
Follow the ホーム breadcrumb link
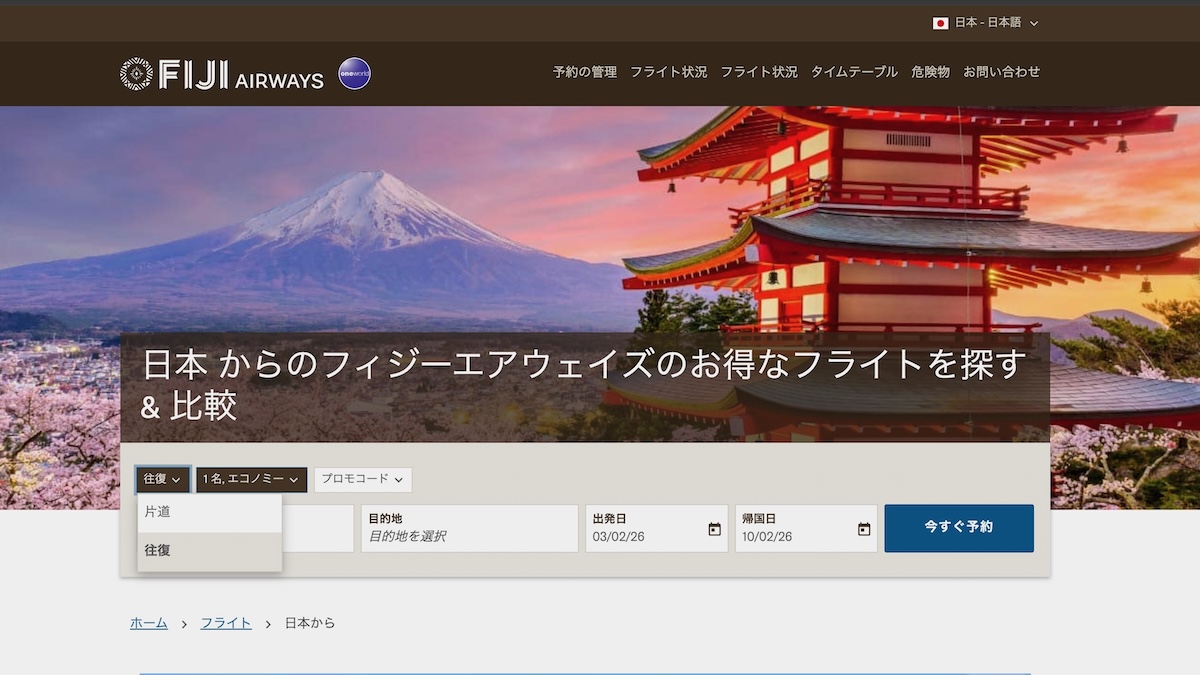[148, 622]
